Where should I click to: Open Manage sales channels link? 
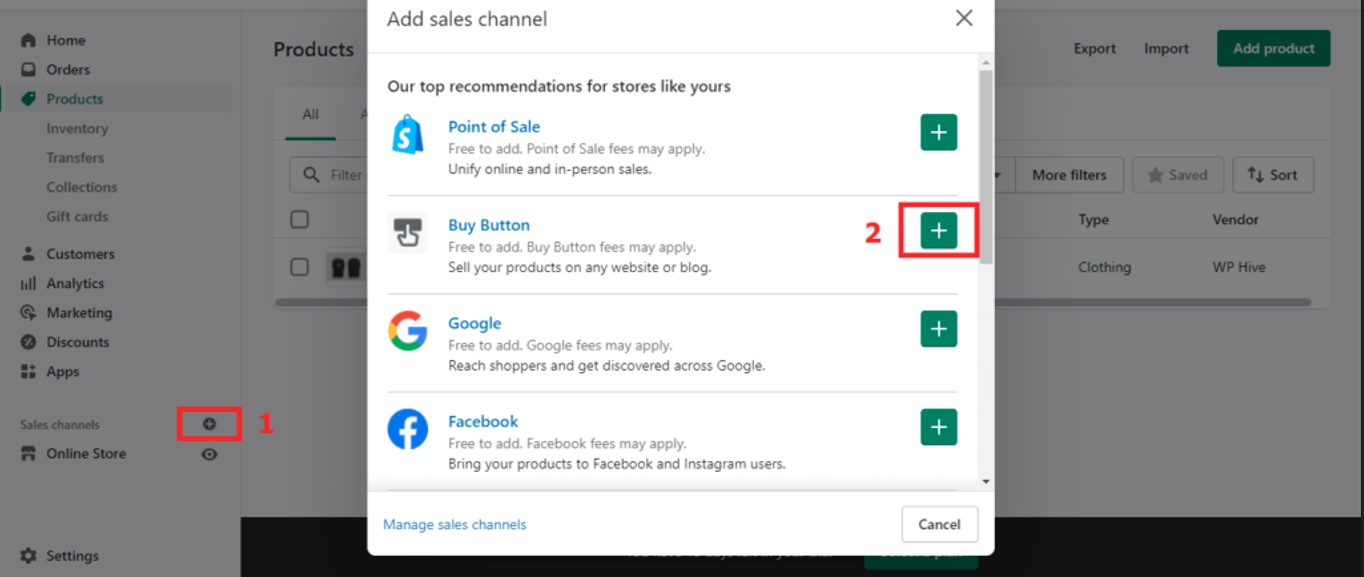454,524
